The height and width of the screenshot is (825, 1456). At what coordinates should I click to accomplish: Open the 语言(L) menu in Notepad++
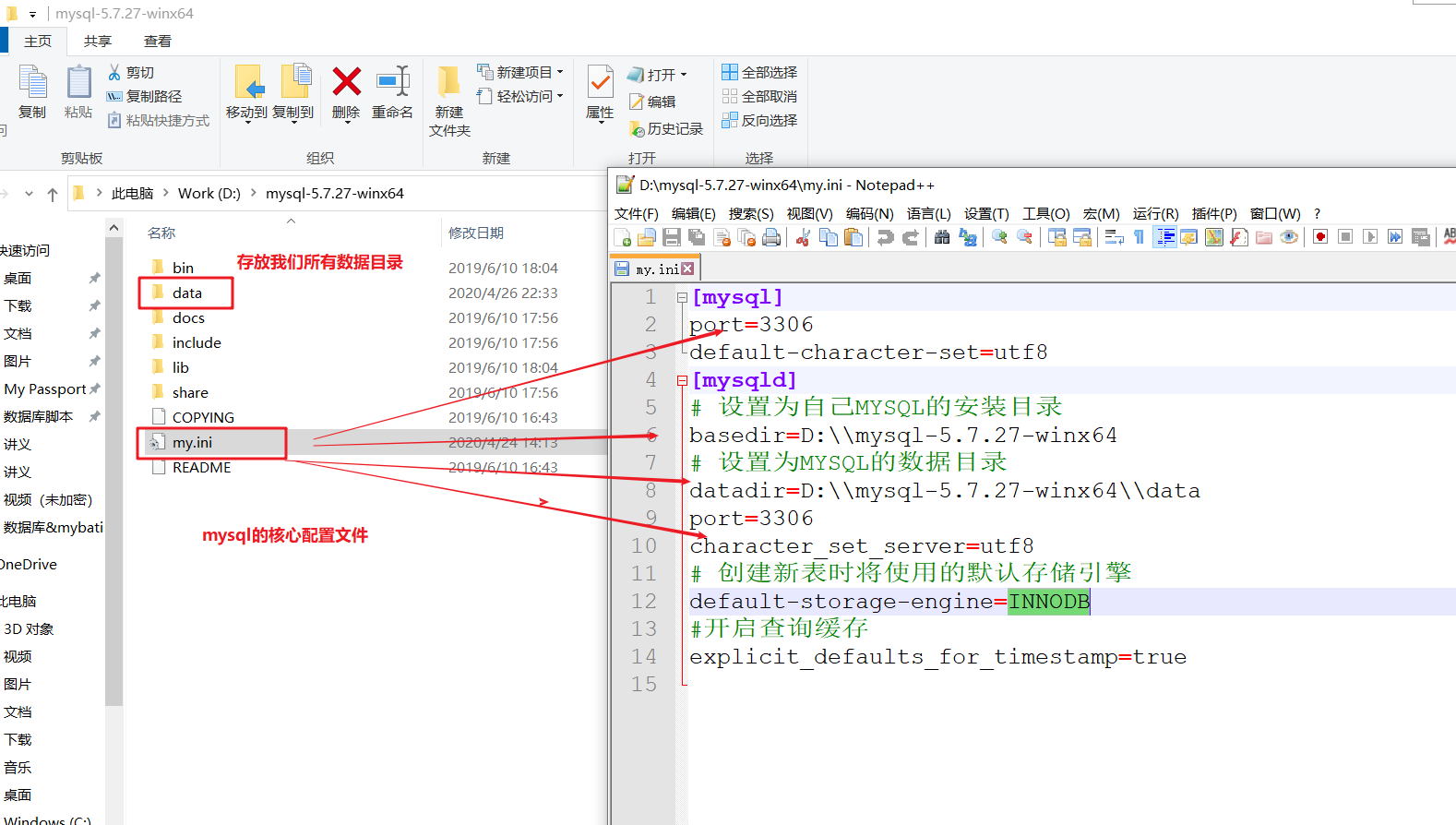pos(929,213)
